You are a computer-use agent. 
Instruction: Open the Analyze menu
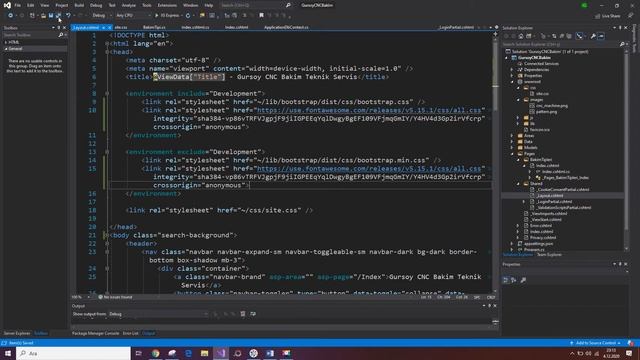coord(129,5)
